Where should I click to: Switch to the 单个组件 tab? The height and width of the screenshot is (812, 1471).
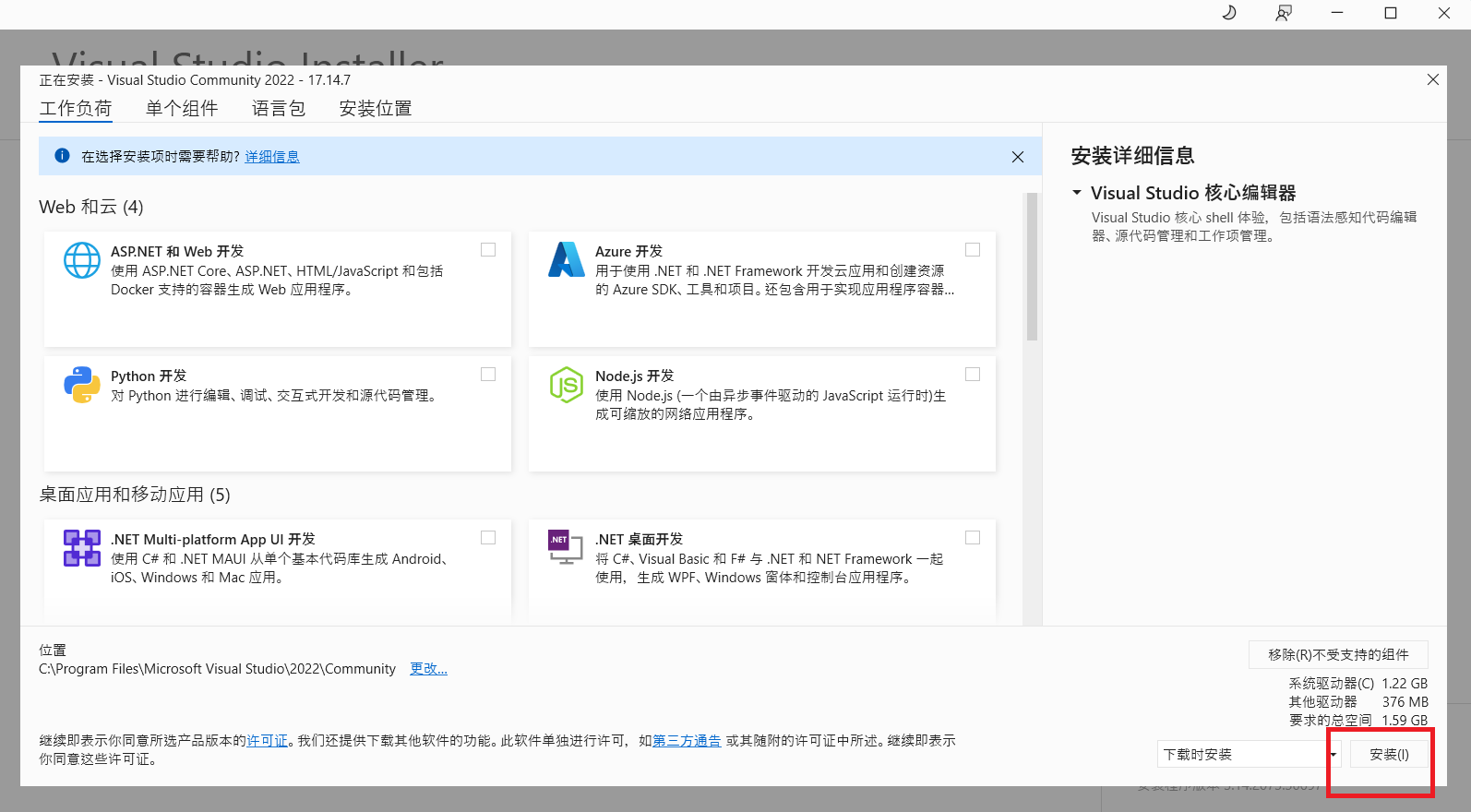coord(182,109)
